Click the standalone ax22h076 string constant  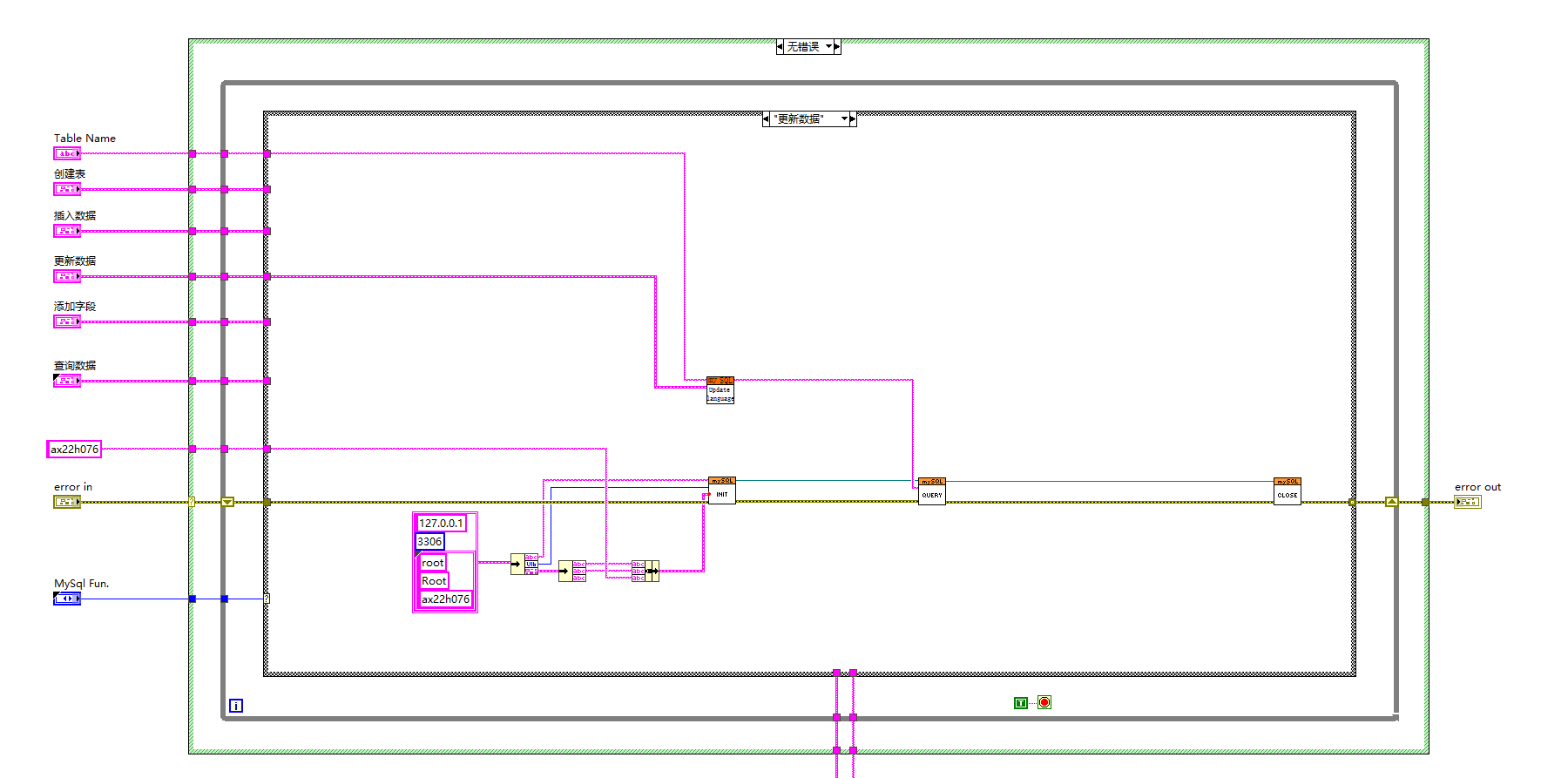coord(74,450)
